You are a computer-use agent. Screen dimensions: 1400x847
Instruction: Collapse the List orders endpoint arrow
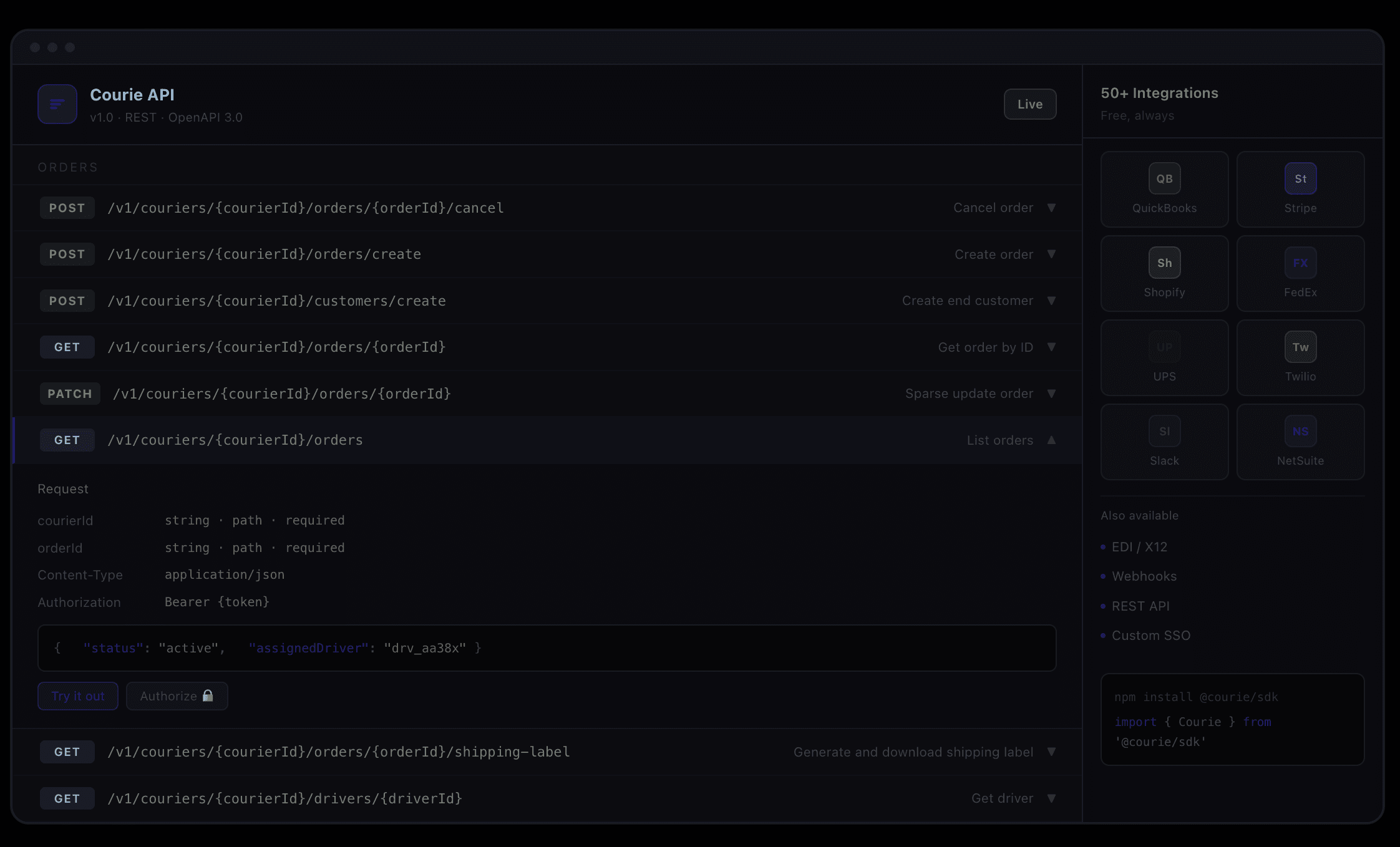pos(1051,440)
